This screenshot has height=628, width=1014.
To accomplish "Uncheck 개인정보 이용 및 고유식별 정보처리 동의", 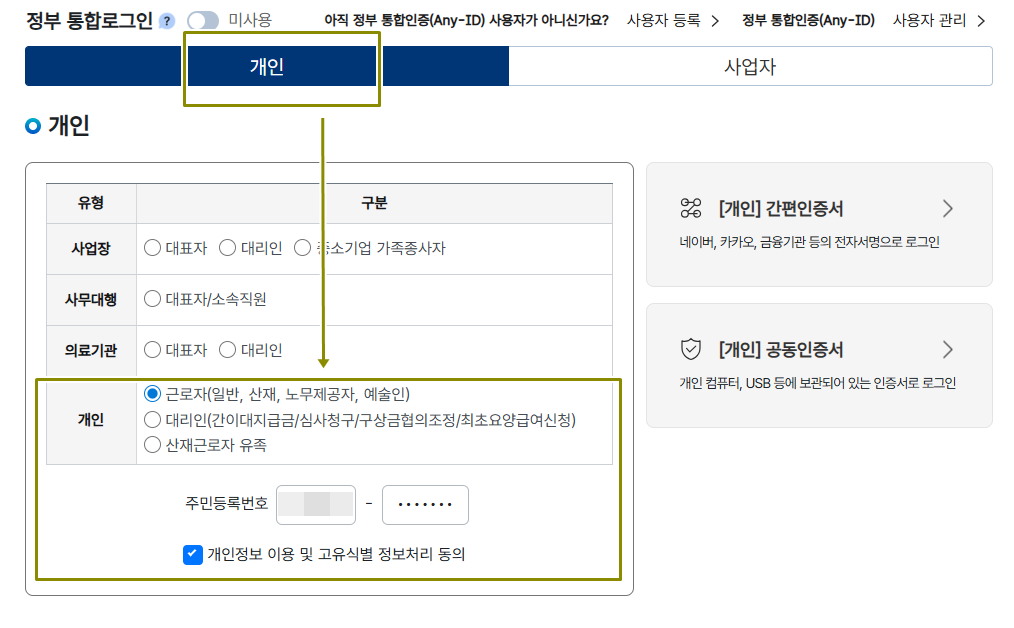I will tap(192, 556).
